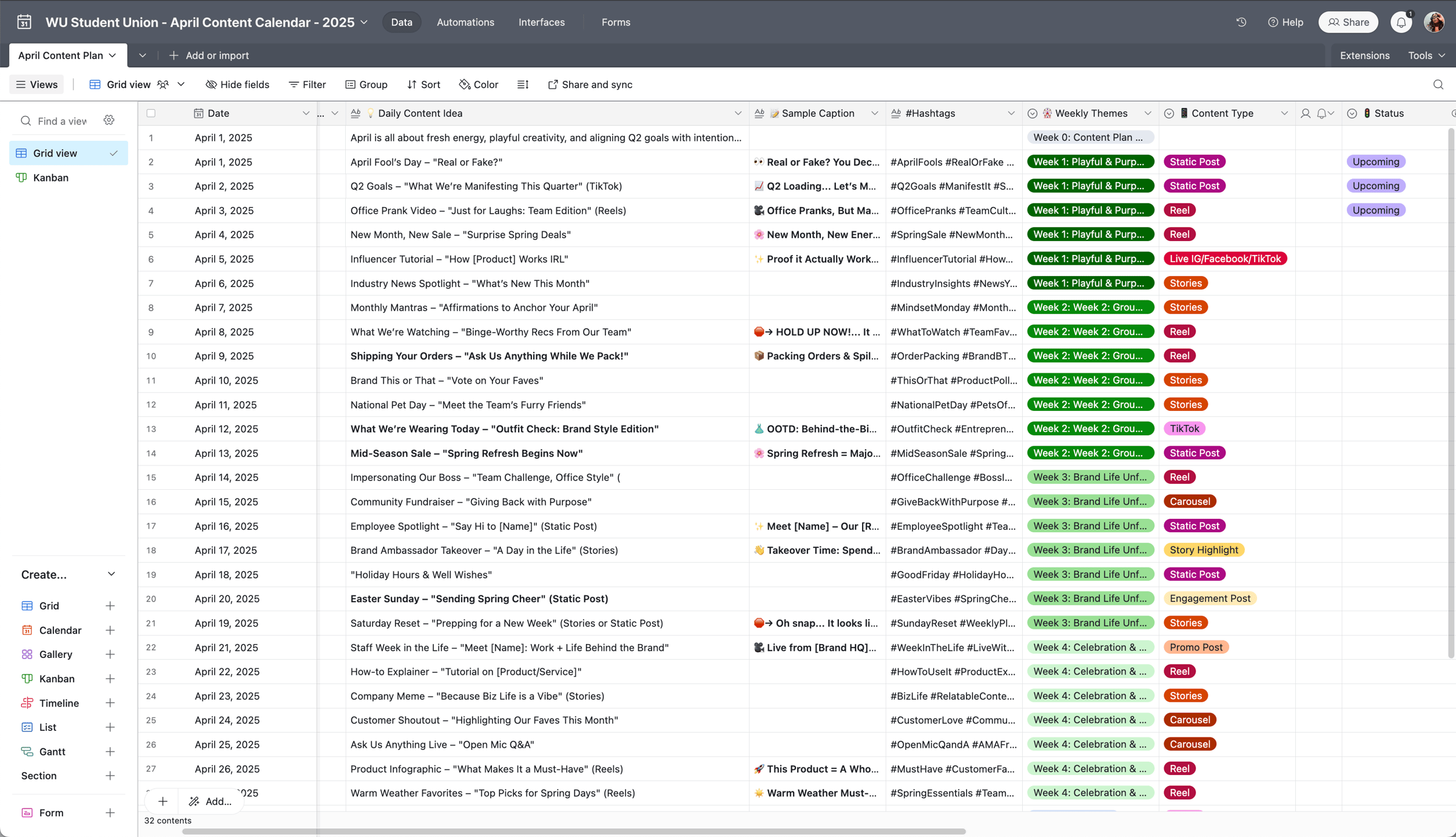The height and width of the screenshot is (837, 1456).
Task: Open Weekly Themes column dropdown
Action: tap(1147, 114)
